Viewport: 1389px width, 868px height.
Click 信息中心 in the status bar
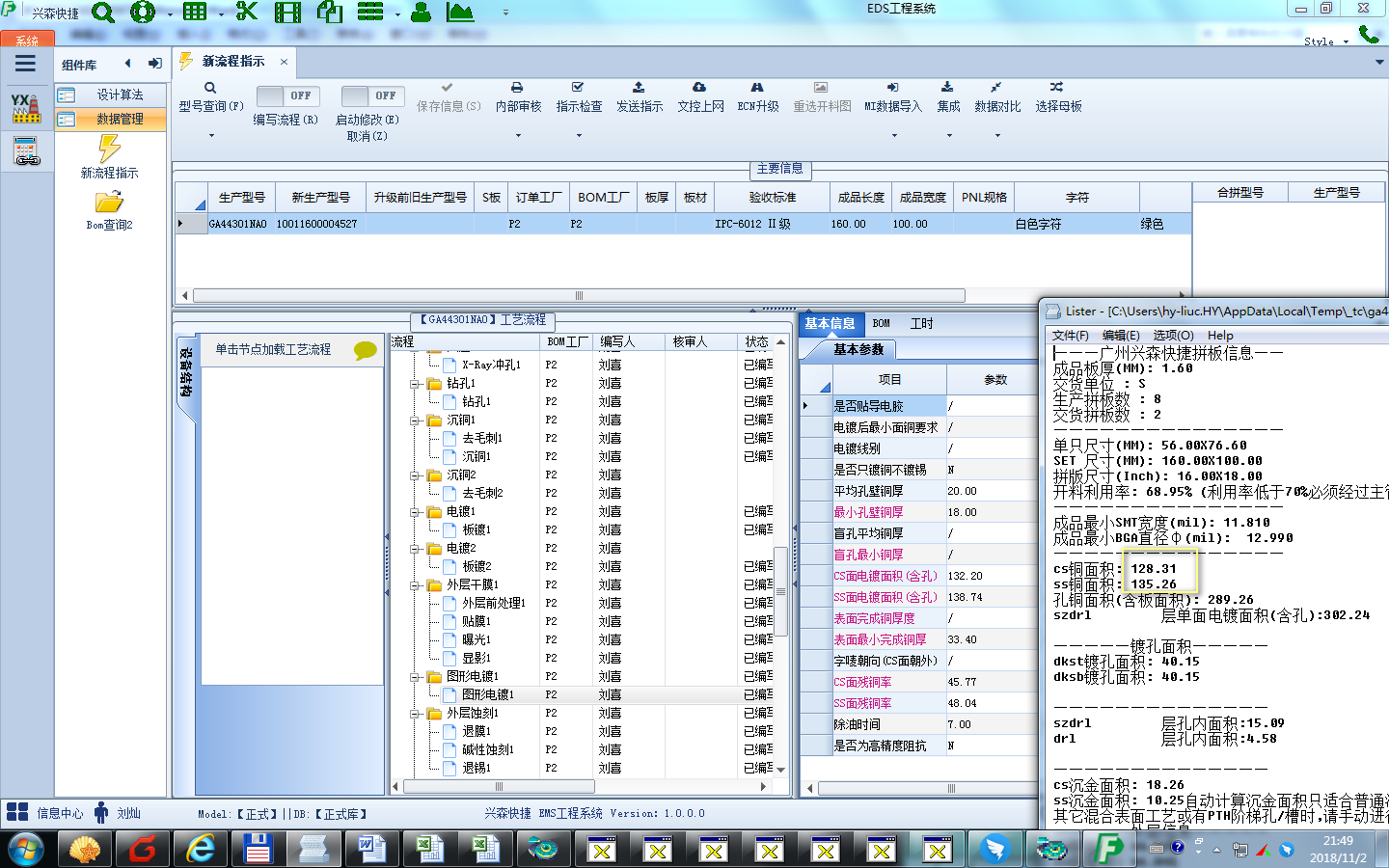46,813
